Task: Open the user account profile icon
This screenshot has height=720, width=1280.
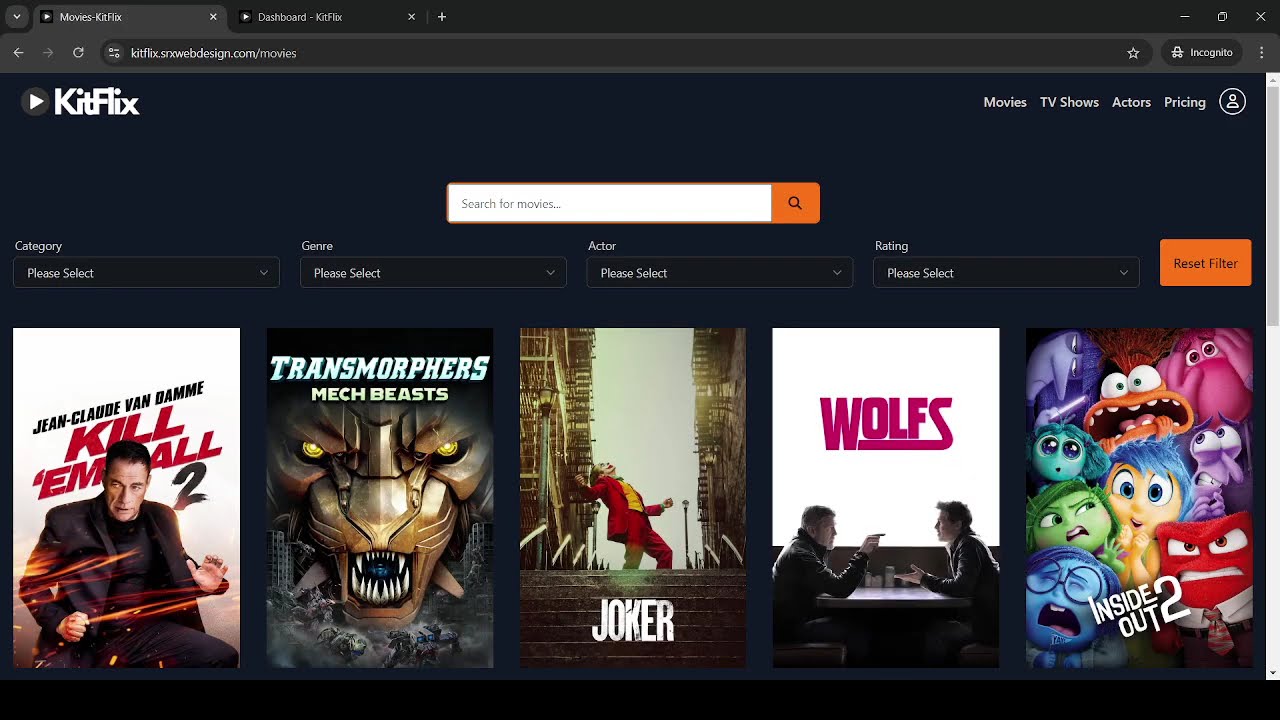Action: 1232,102
